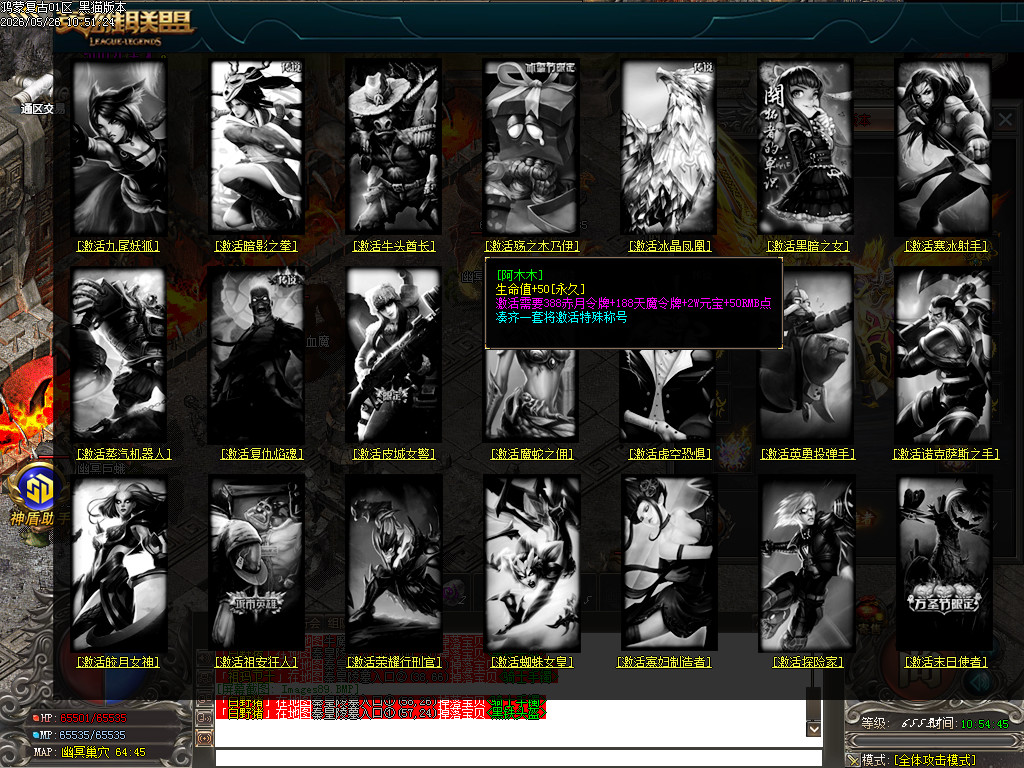This screenshot has width=1024, height=768.
Task: Select the 皮城女警 rifle girl portrait
Action: click(x=394, y=356)
